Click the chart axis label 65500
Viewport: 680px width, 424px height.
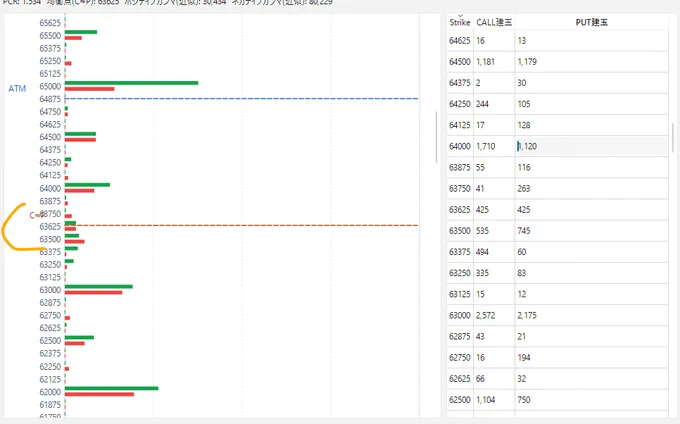pyautogui.click(x=50, y=36)
